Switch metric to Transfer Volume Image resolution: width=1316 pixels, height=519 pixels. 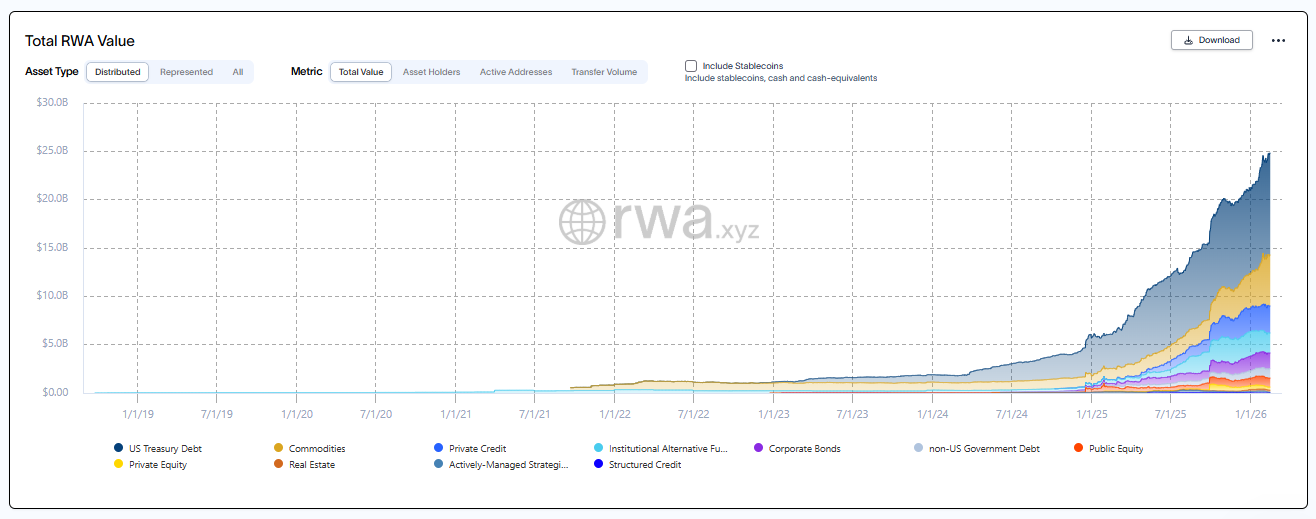coord(604,72)
